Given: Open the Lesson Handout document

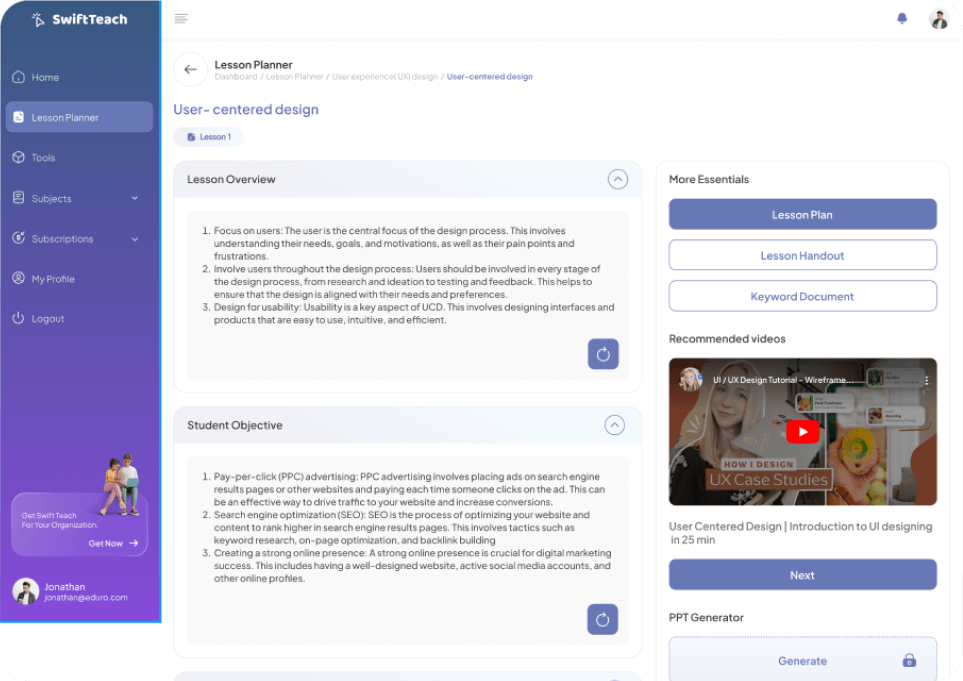Looking at the screenshot, I should tap(802, 254).
